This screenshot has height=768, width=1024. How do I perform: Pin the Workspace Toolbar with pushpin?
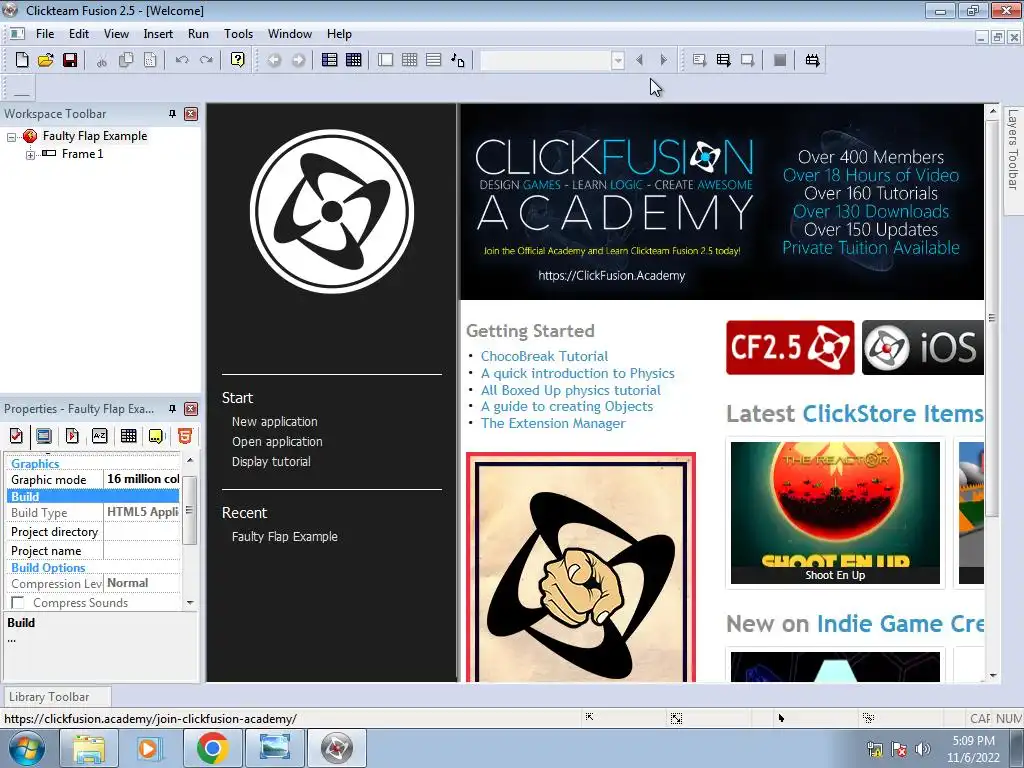coord(172,114)
